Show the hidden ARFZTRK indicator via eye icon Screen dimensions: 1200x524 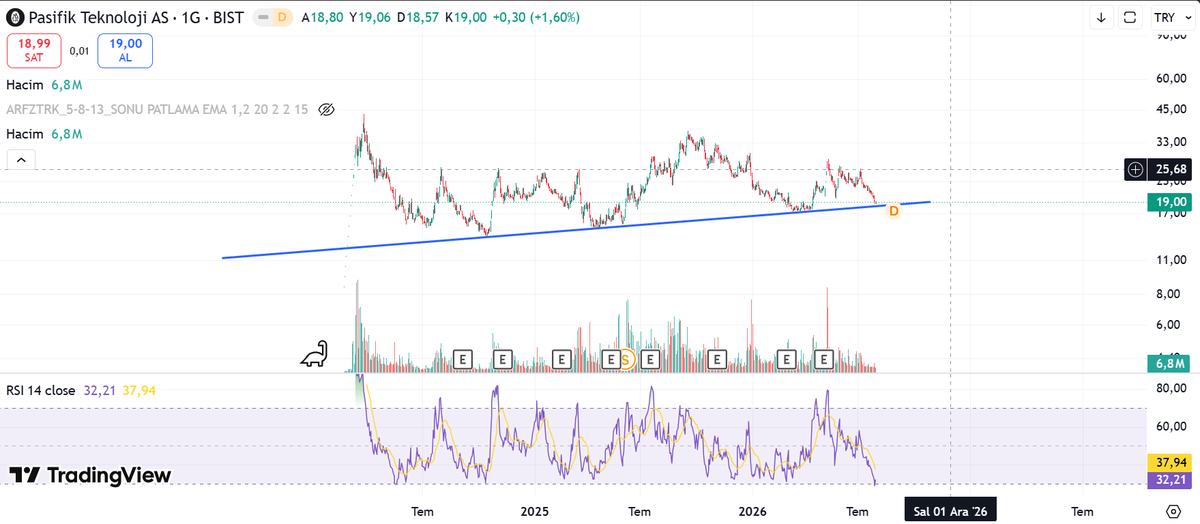coord(325,109)
